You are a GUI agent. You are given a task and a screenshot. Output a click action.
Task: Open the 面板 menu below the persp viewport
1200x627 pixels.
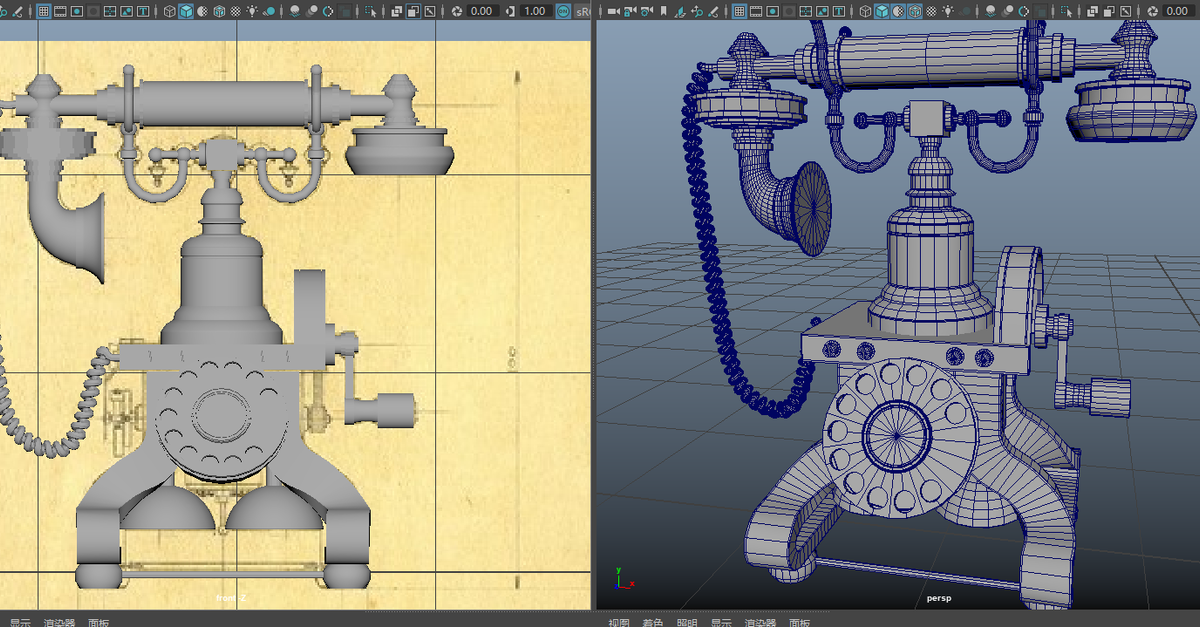coord(800,620)
